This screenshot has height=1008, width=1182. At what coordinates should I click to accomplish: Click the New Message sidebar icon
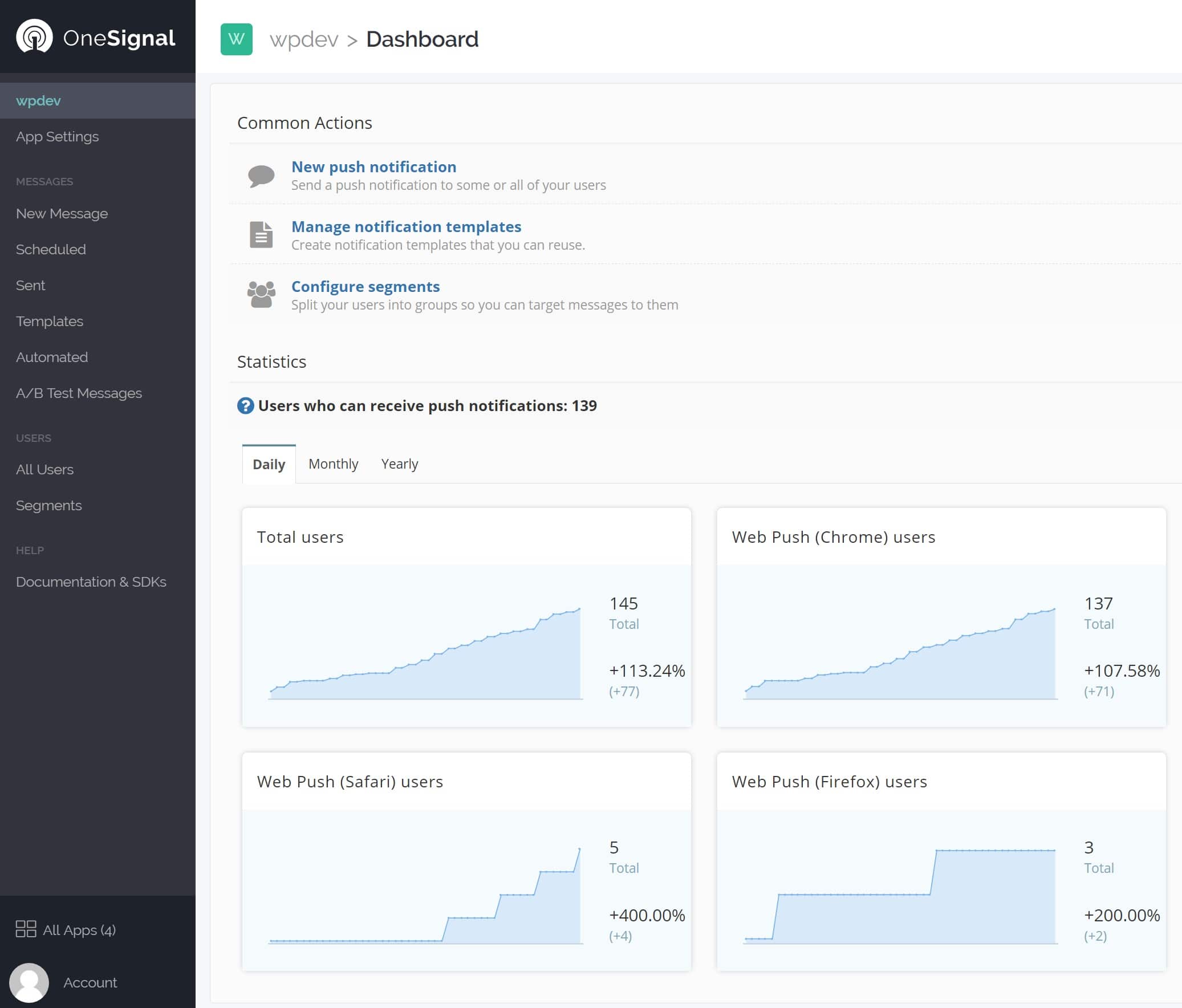tap(62, 213)
